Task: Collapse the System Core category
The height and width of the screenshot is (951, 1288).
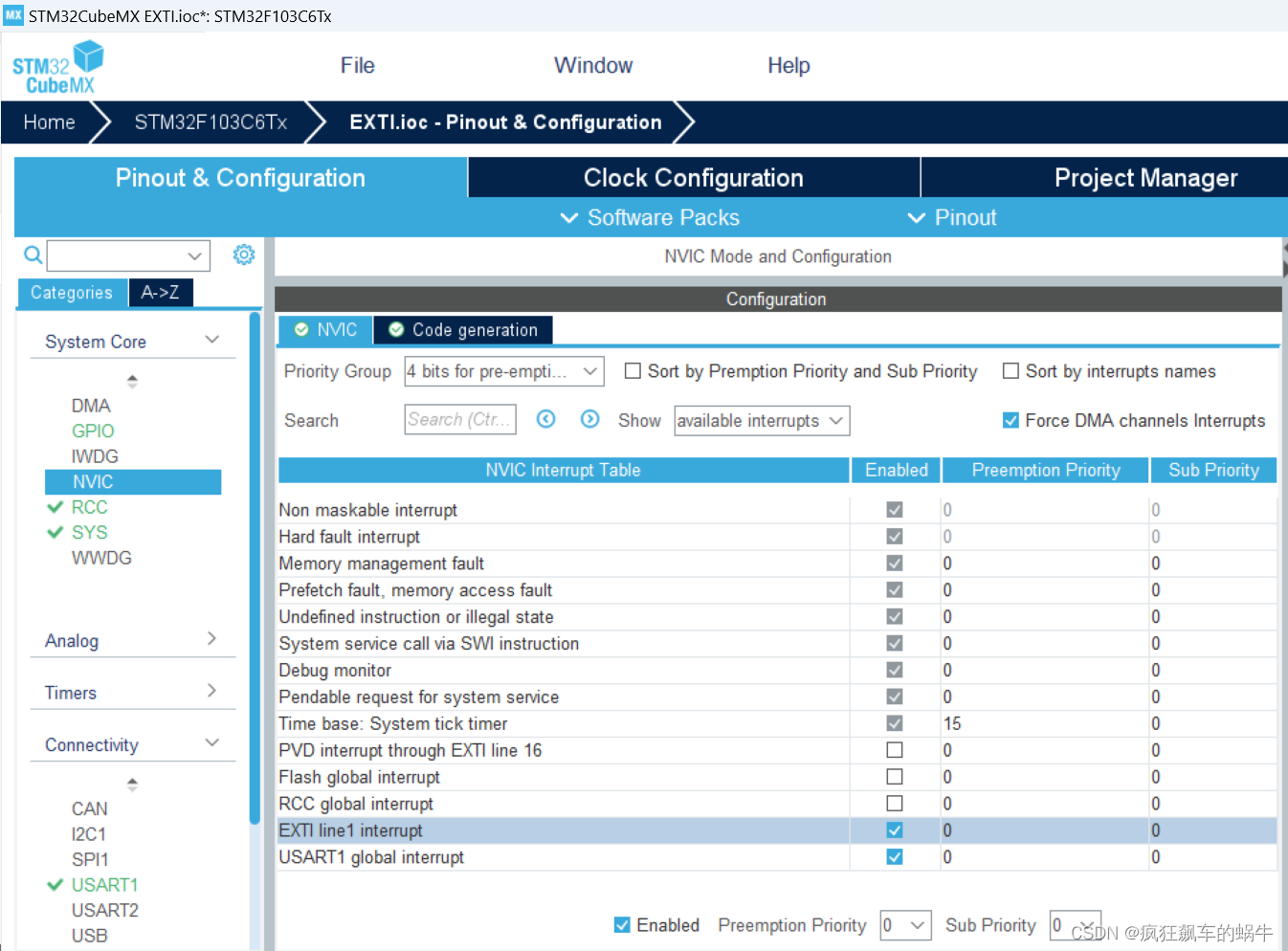Action: tap(212, 341)
